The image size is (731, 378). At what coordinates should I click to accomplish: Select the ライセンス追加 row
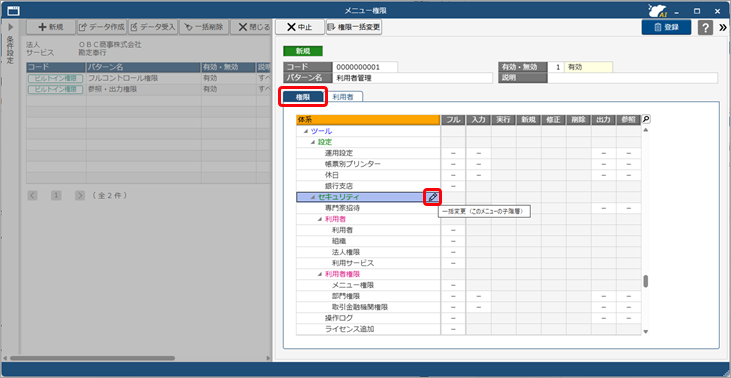click(368, 329)
